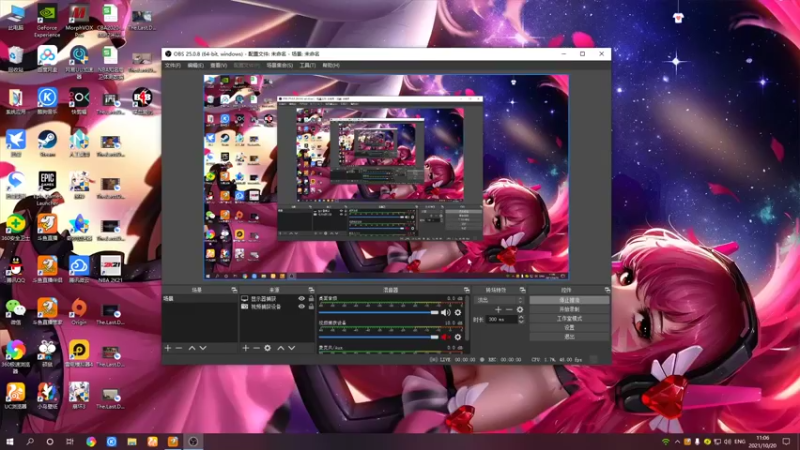Screen dimensions: 800x450
Task: Mute Desktop Audio using its speaker icon
Action: 445,312
